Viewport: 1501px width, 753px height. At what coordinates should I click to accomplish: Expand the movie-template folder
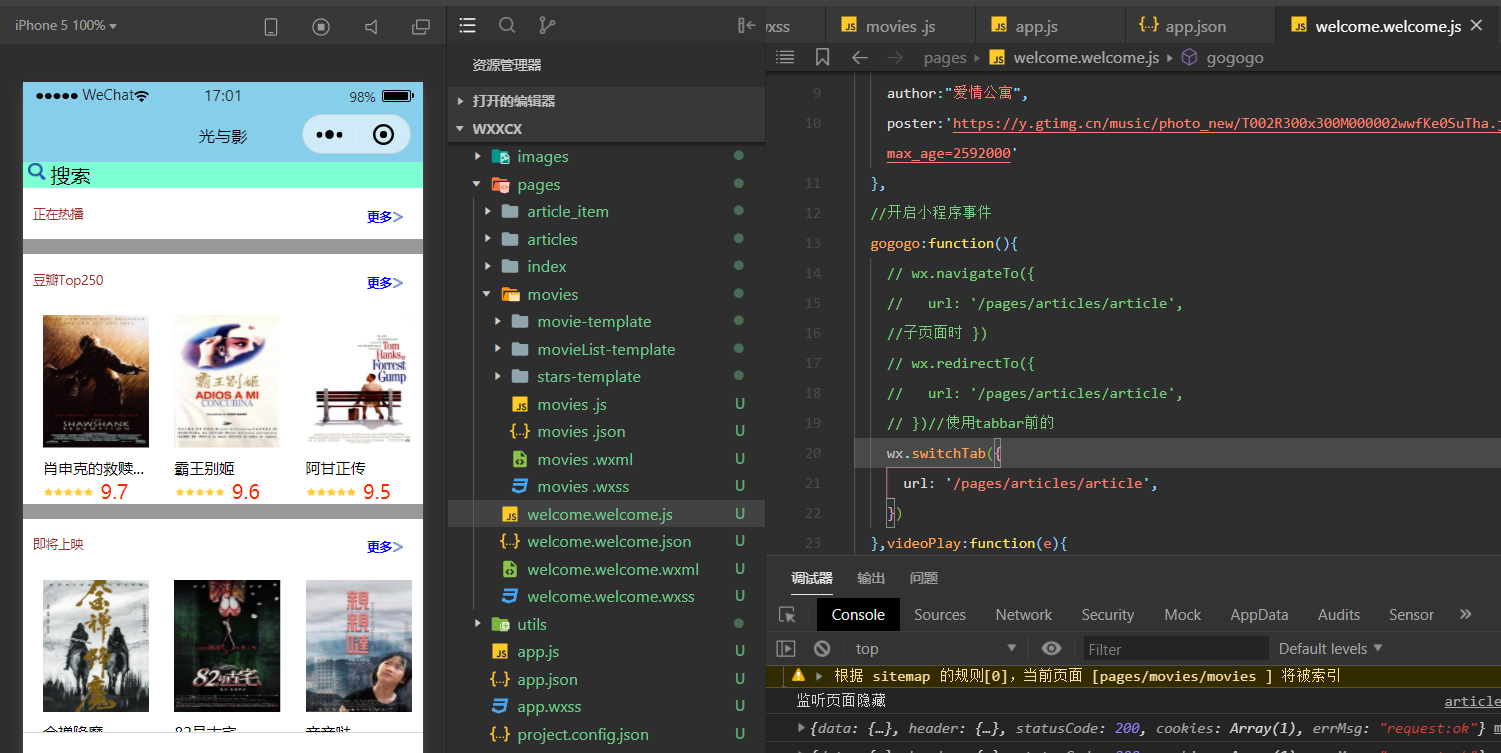click(497, 322)
